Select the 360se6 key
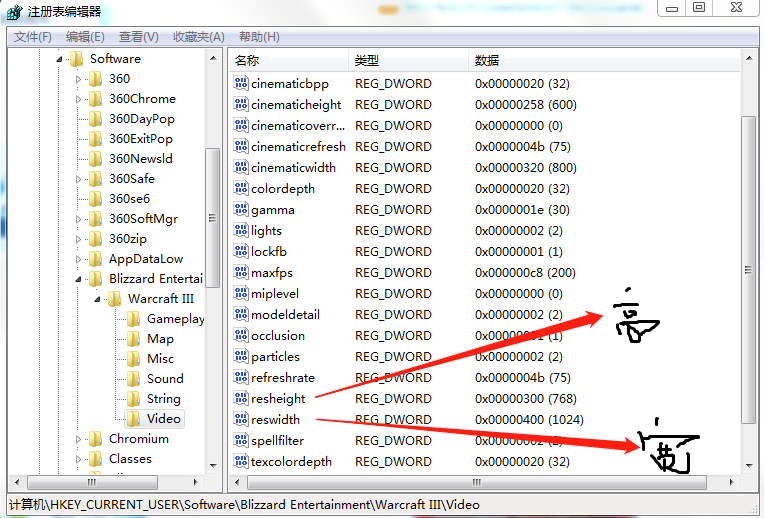This screenshot has width=764, height=518. 129,199
